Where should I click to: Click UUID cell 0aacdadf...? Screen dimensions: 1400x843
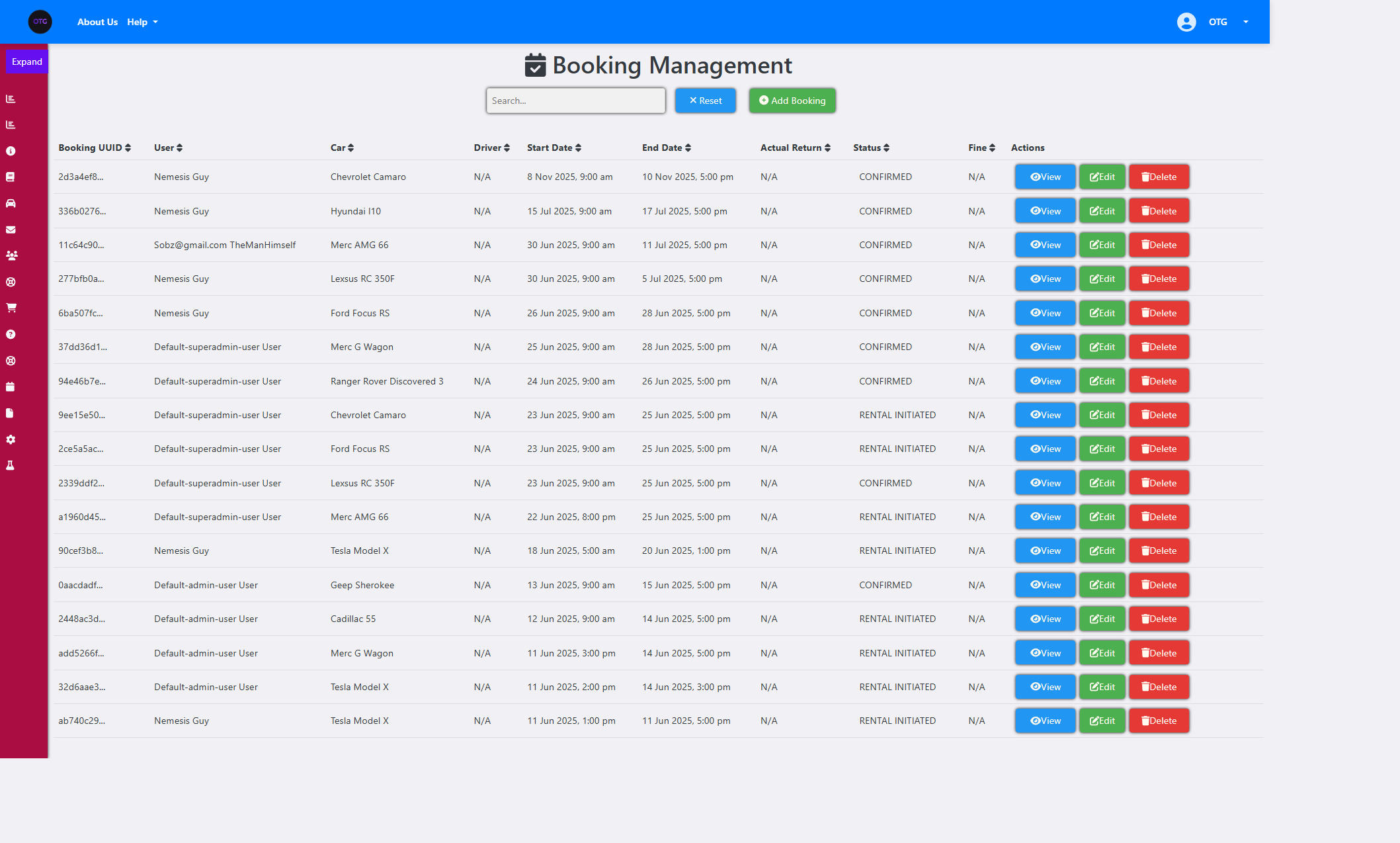coord(81,585)
